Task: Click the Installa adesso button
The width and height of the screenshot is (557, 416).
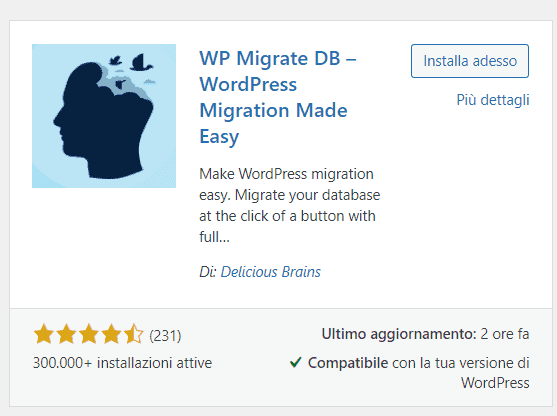Action: (470, 61)
